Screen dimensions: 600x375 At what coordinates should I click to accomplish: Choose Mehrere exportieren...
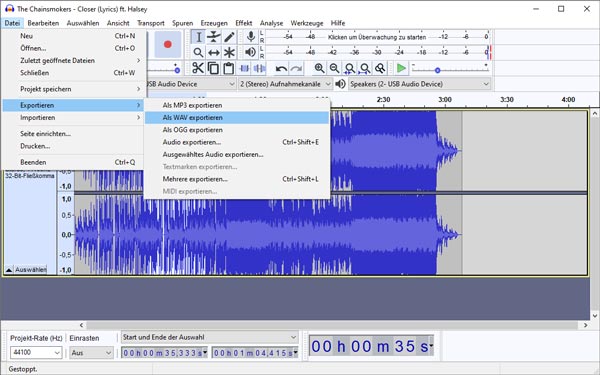click(237, 179)
